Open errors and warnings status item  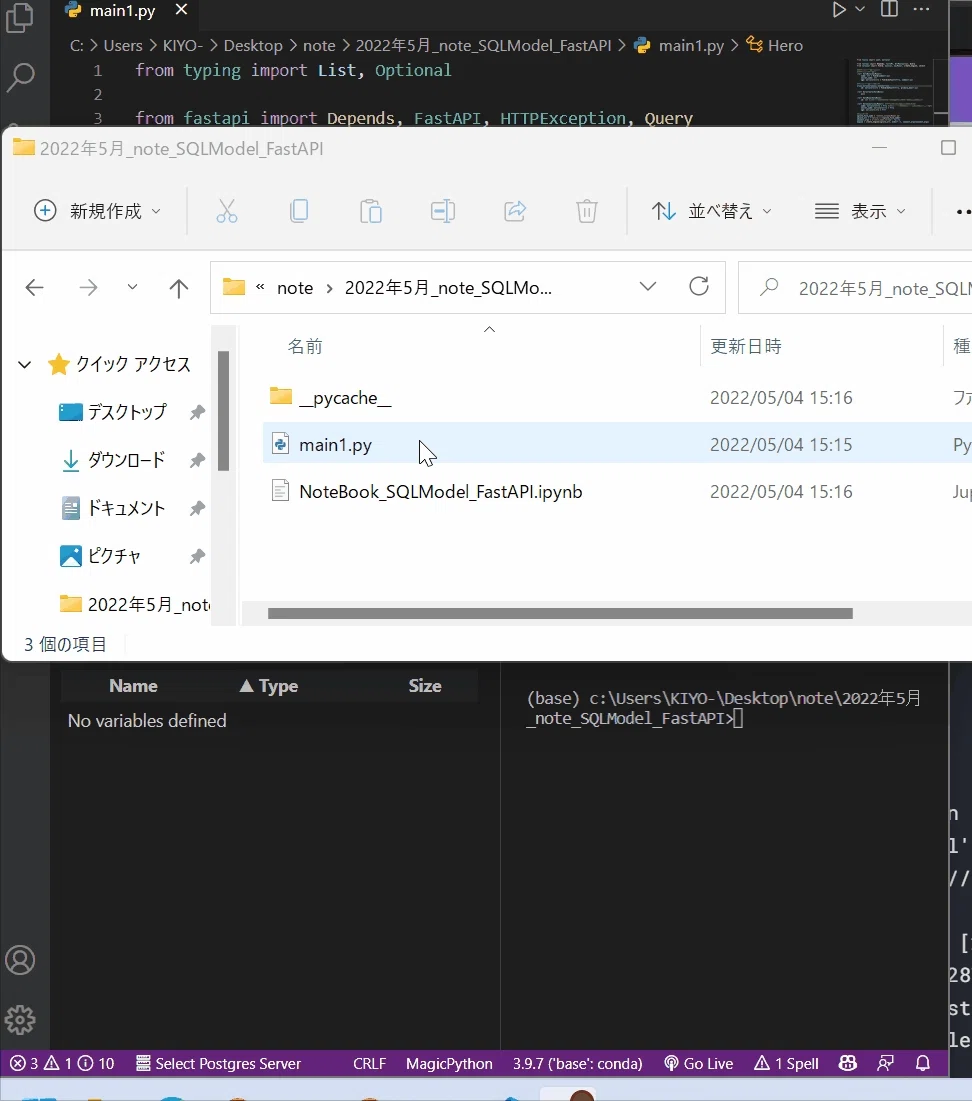62,1063
